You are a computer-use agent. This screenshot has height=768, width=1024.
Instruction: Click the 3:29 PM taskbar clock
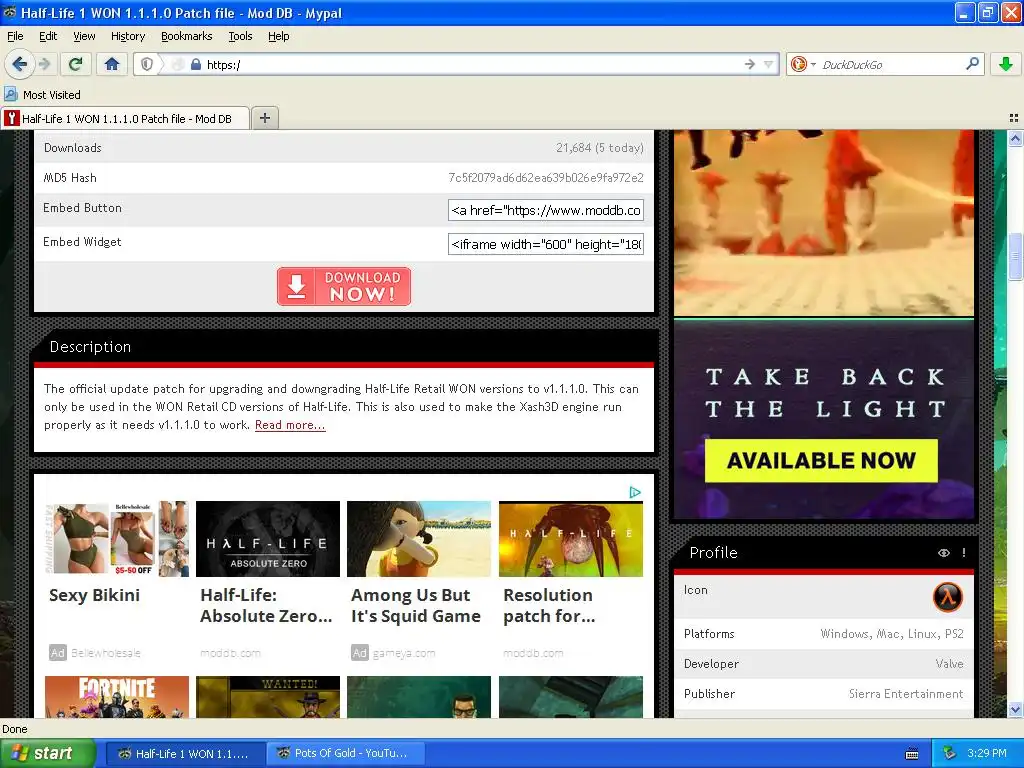[987, 753]
